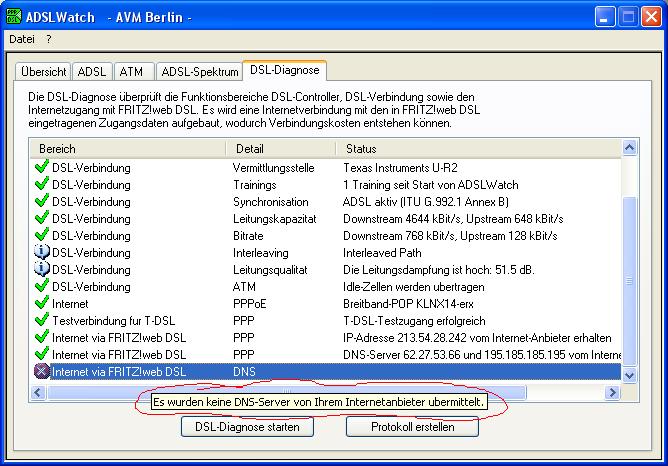The image size is (668, 466).
Task: Select the 'Interleaved Path' status
Action: tap(382, 253)
